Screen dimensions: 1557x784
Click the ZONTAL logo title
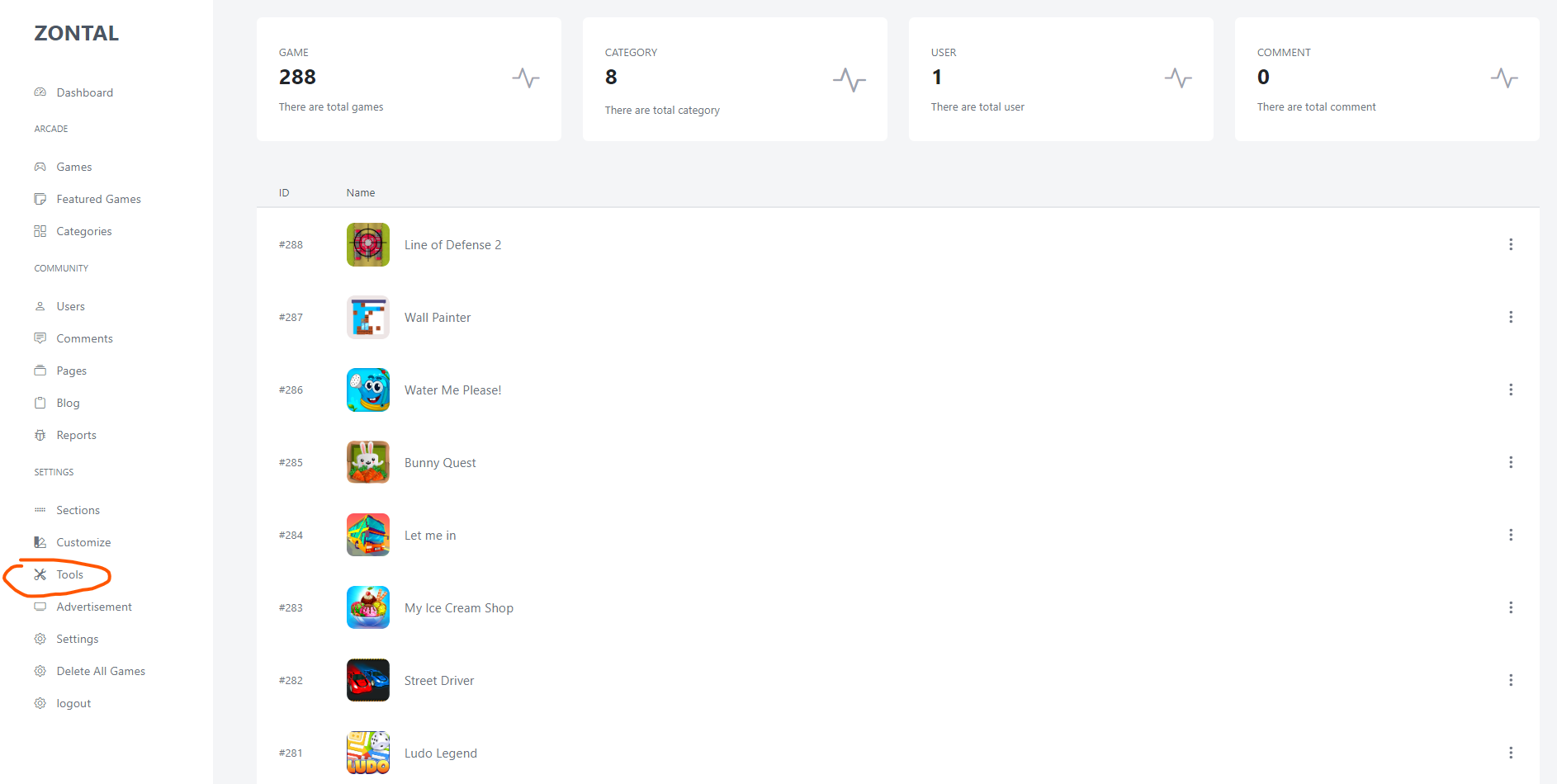point(76,33)
